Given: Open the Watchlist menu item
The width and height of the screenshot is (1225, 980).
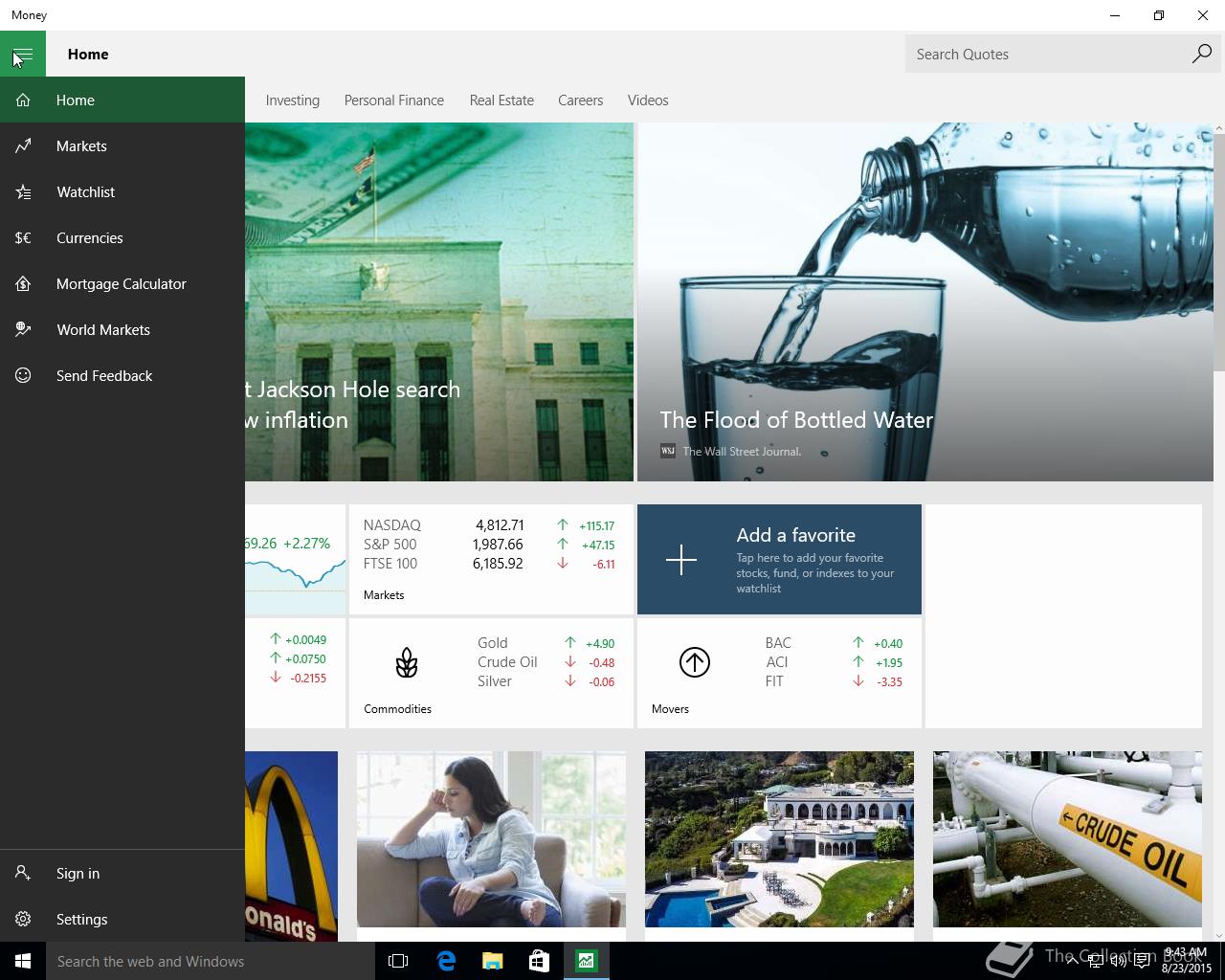Looking at the screenshot, I should (x=122, y=192).
